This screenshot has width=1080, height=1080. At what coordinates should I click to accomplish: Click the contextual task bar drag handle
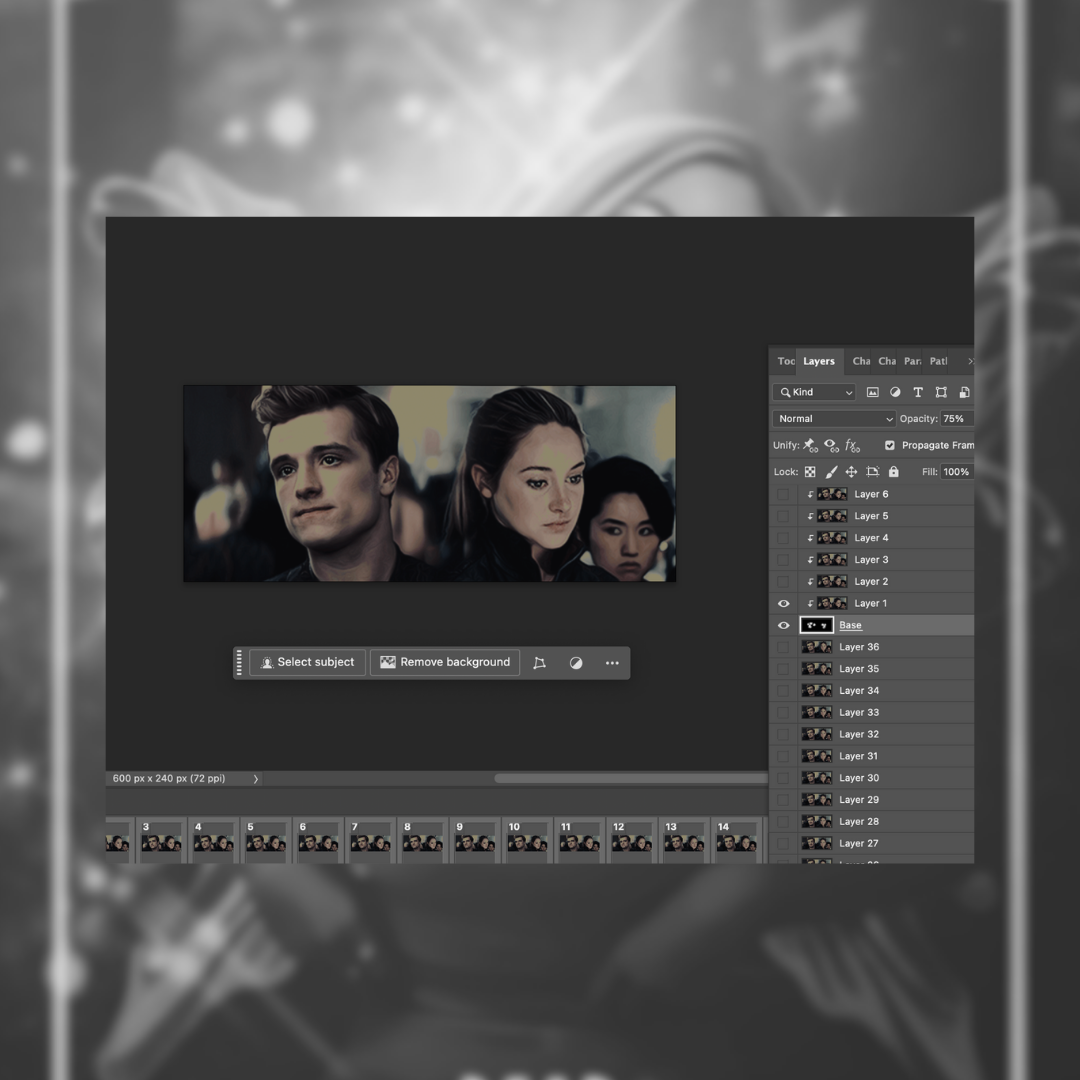[x=239, y=663]
